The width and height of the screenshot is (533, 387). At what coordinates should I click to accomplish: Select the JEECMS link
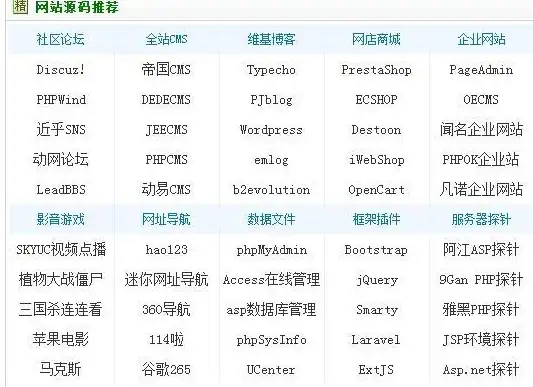(167, 130)
